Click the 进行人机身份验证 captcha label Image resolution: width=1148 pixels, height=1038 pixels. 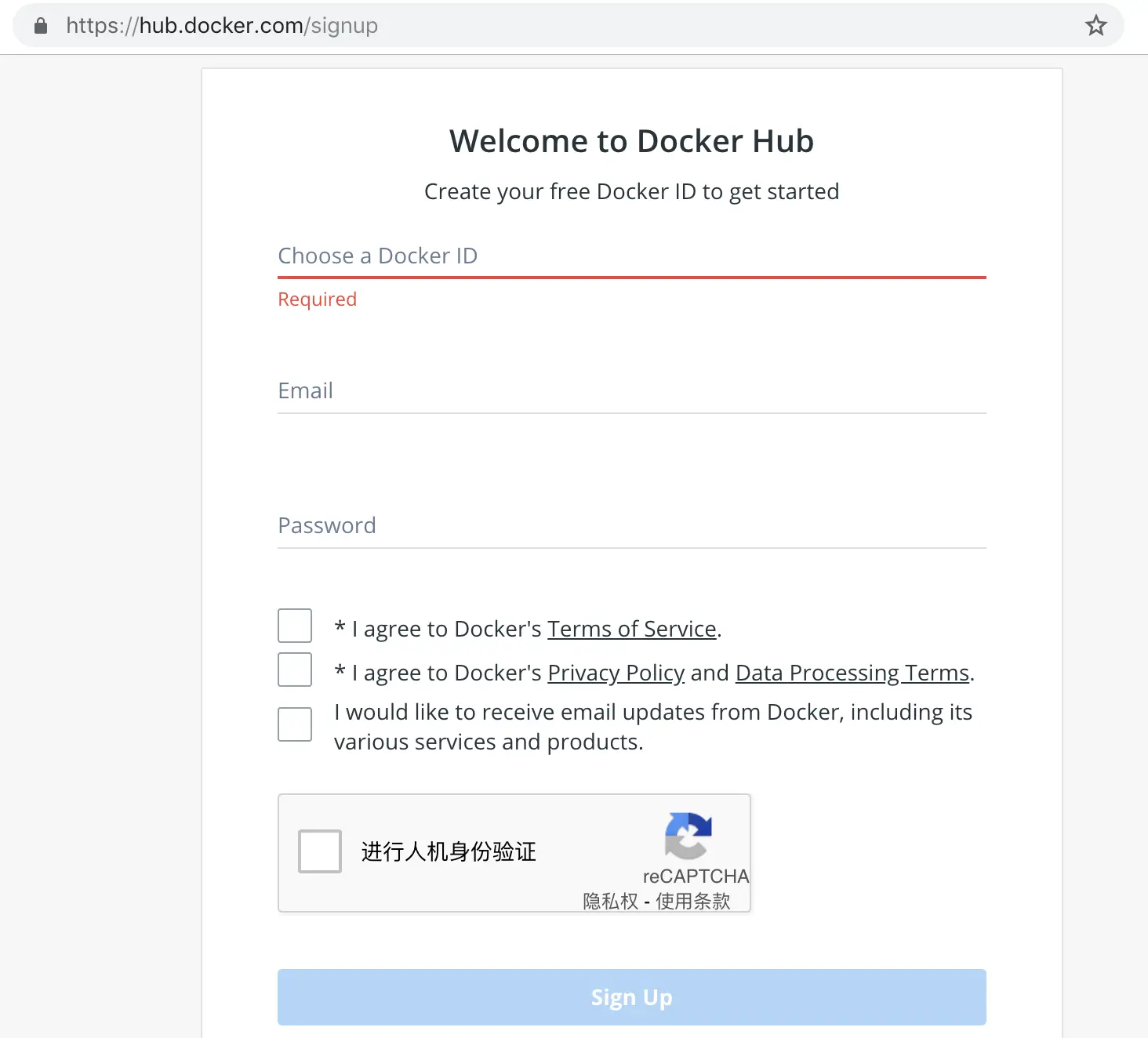pos(449,851)
